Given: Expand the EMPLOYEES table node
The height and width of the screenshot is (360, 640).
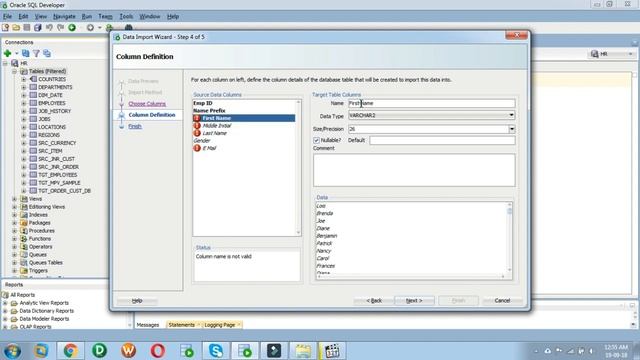Looking at the screenshot, I should [x=24, y=103].
